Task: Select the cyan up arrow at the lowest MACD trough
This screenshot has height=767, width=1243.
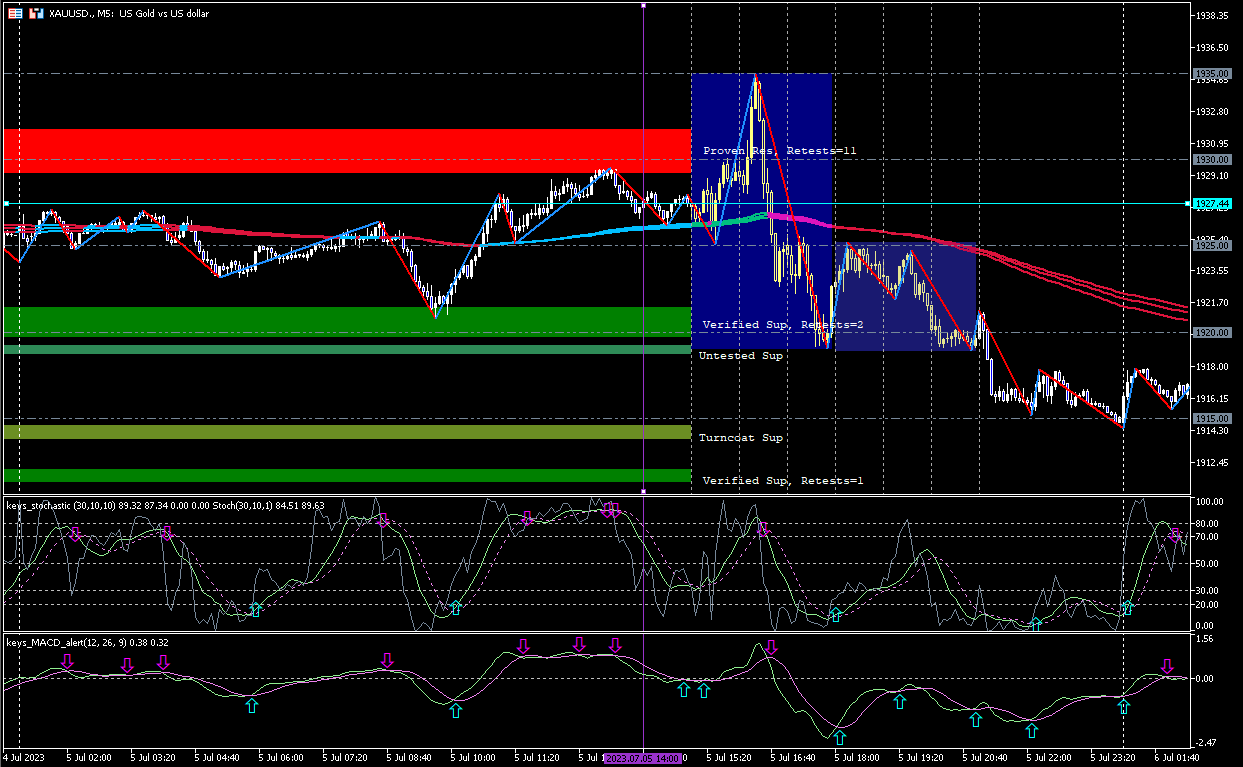Action: click(x=839, y=738)
